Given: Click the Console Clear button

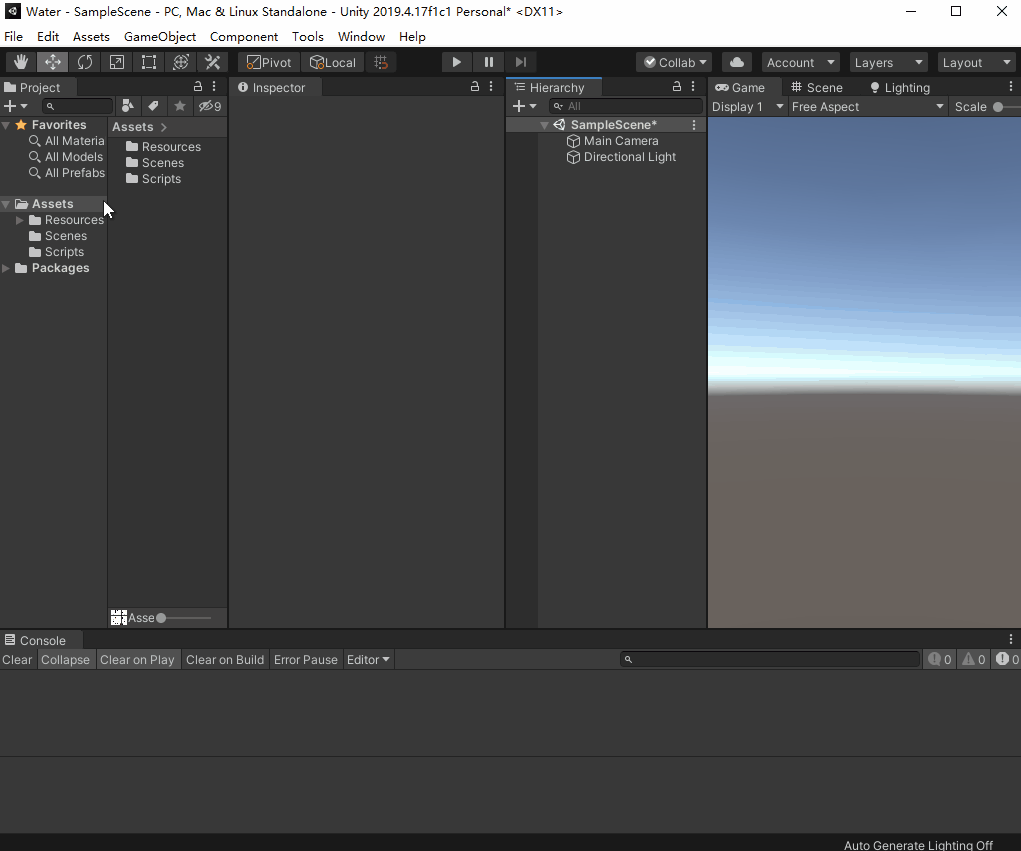Looking at the screenshot, I should click(x=17, y=660).
